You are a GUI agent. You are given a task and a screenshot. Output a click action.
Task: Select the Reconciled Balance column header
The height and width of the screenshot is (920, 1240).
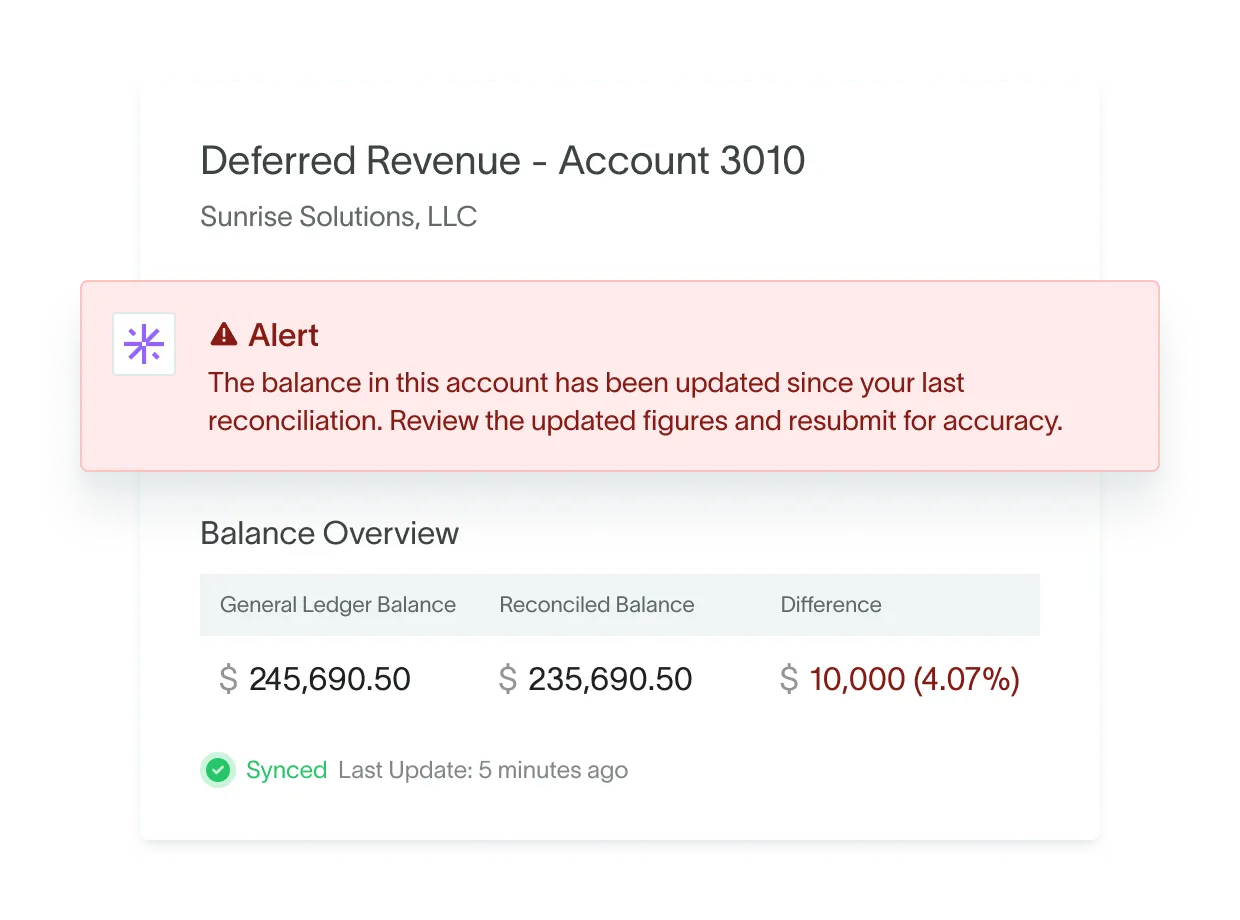point(597,604)
